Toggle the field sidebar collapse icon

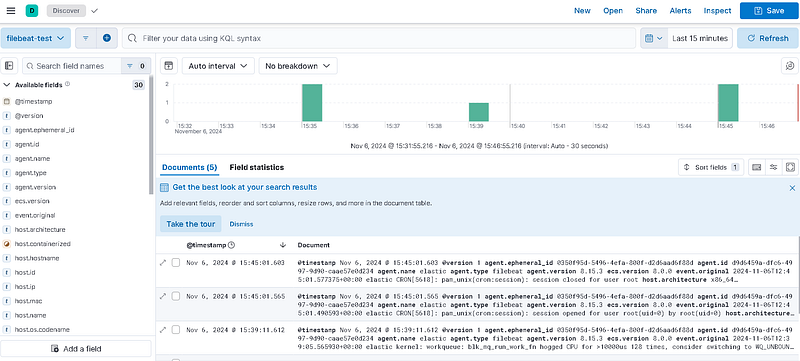[9, 66]
